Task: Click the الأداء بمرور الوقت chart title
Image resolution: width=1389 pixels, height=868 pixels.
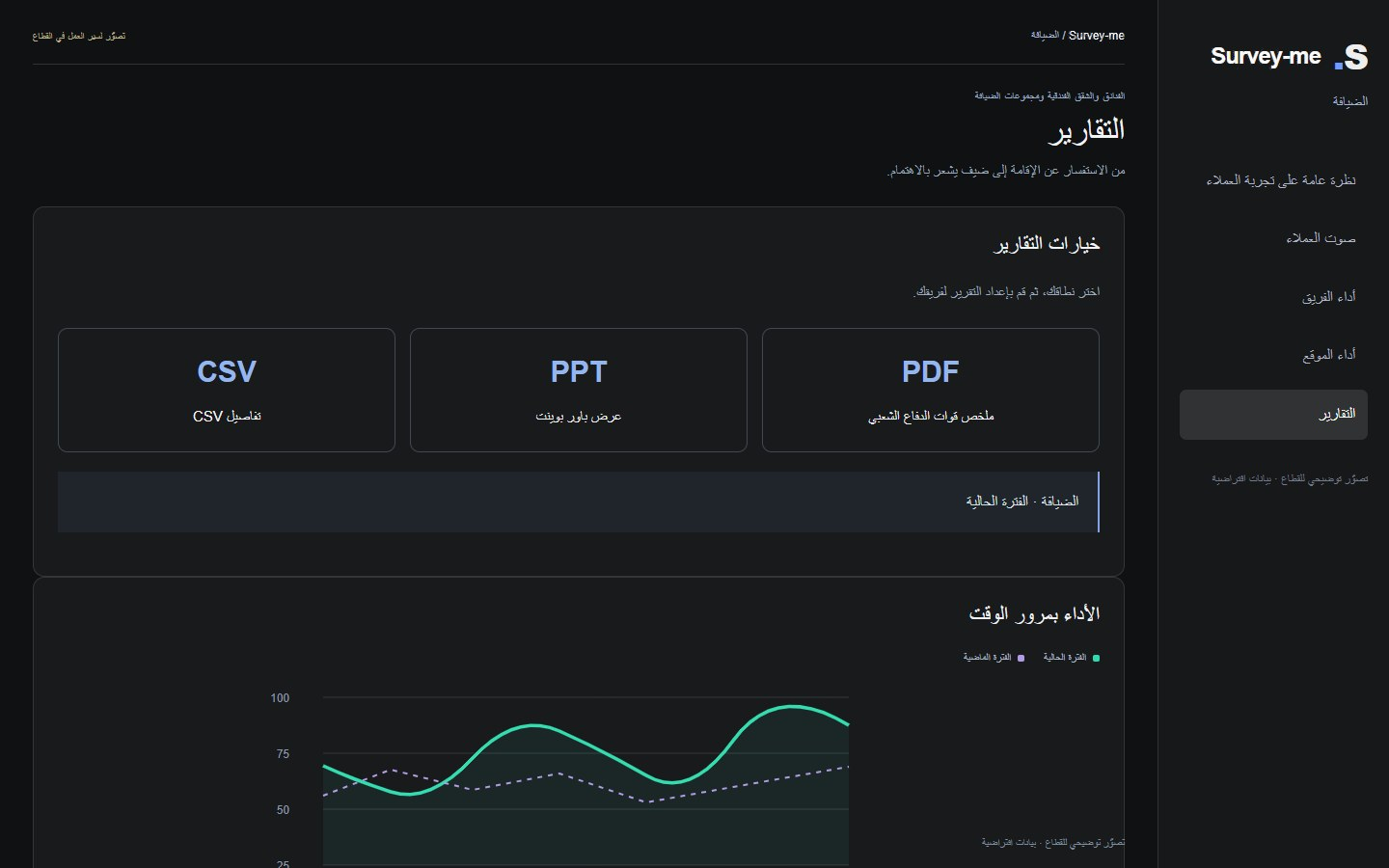Action: (x=1034, y=614)
